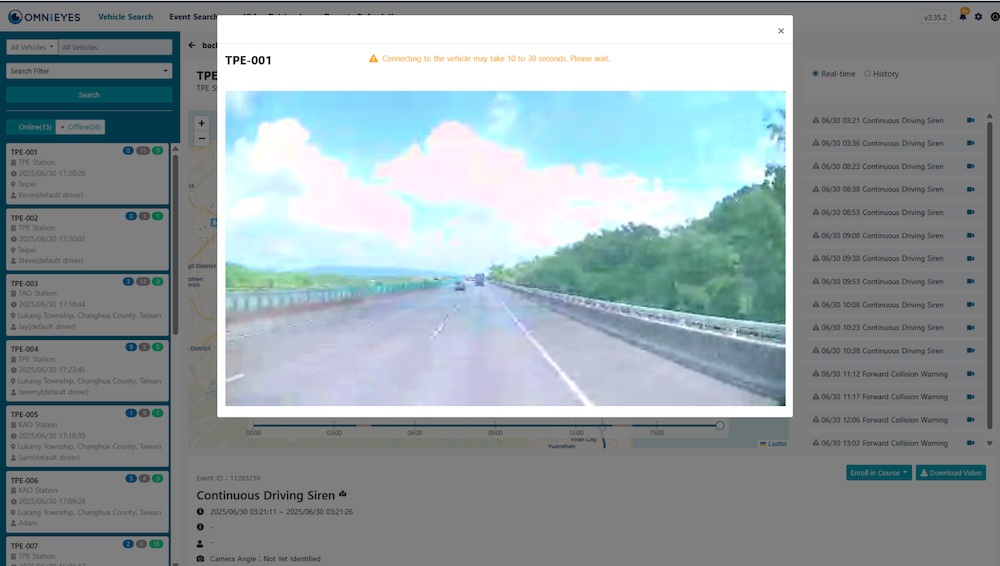Screen dimensions: 1000x566
Task: Click the Event ID : 11283210 text
Action: pyautogui.click(x=228, y=478)
